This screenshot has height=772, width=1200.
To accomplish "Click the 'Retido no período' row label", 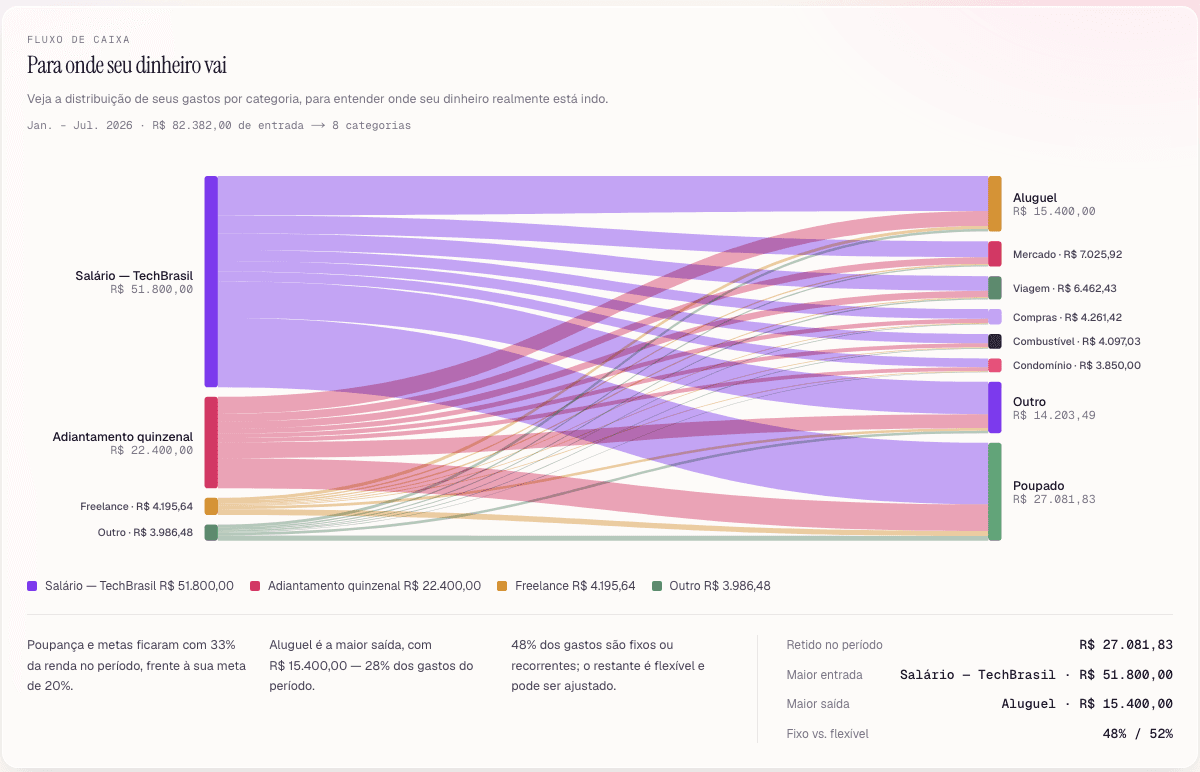I will point(835,645).
